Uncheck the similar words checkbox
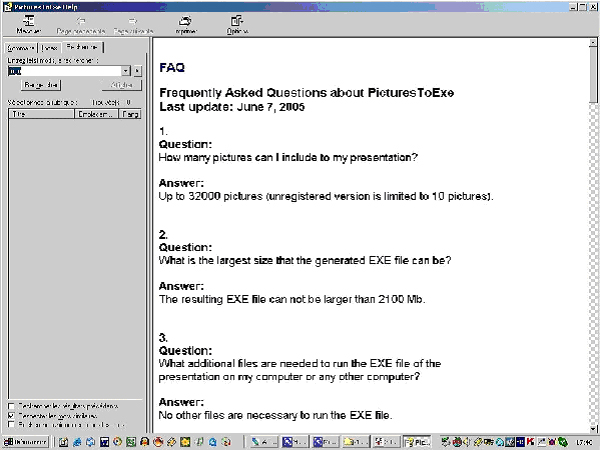 pos(11,415)
